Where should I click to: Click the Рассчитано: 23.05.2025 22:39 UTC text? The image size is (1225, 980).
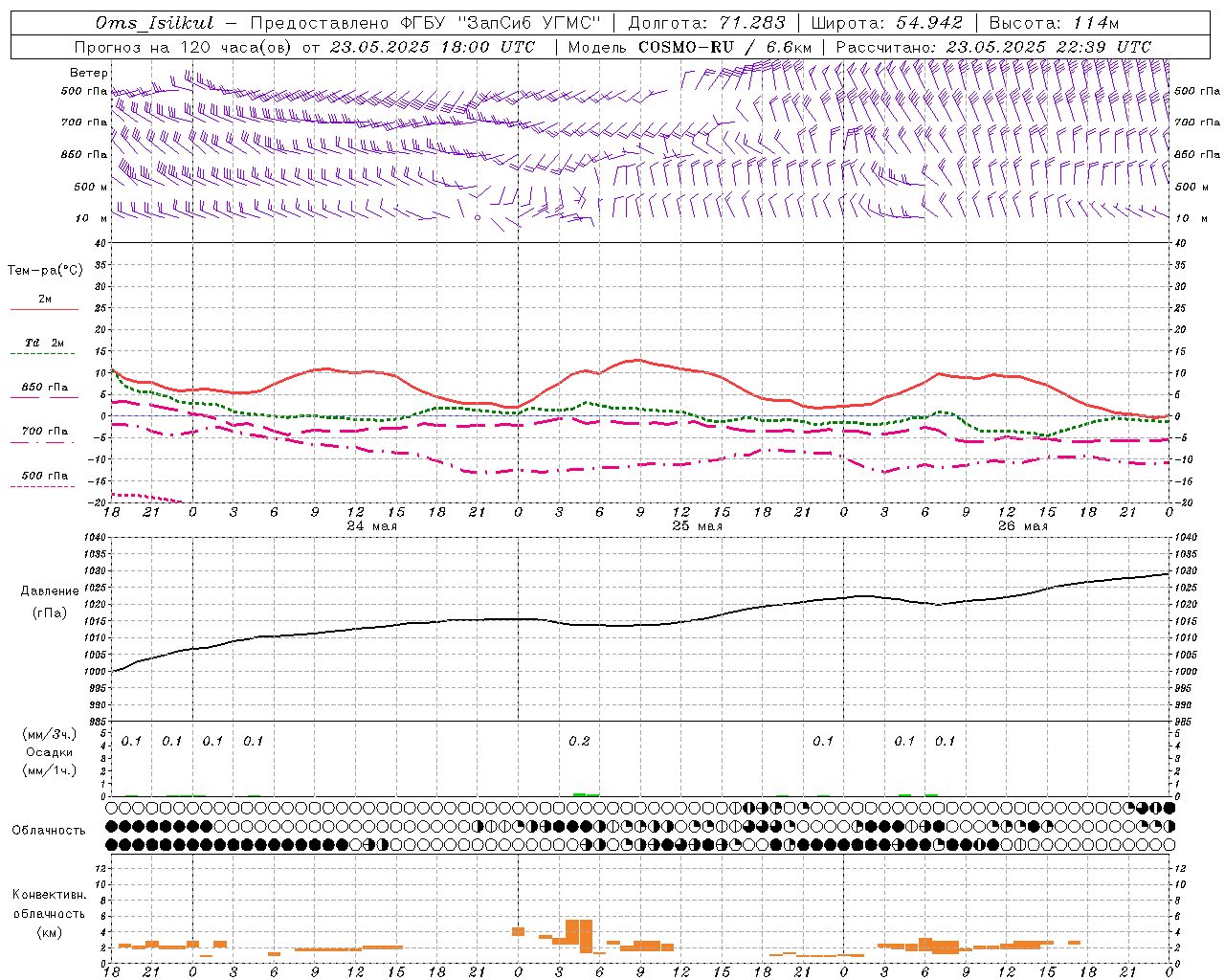point(993,47)
